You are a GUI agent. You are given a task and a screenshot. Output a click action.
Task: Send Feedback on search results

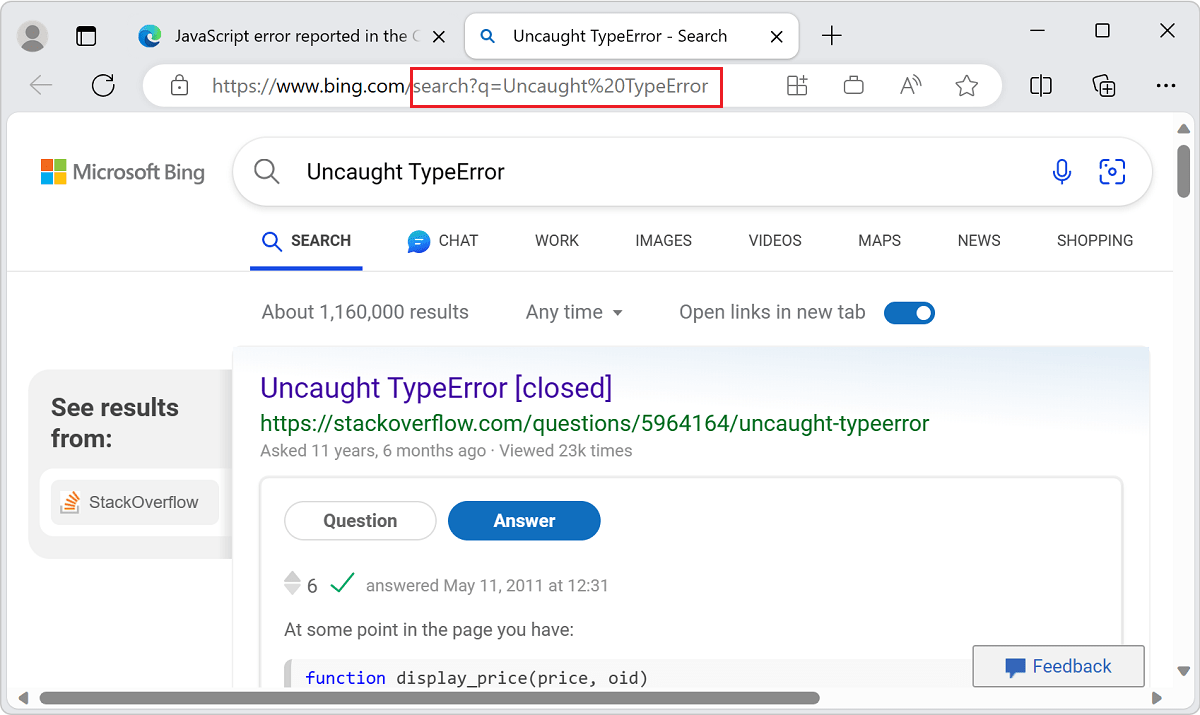point(1058,666)
